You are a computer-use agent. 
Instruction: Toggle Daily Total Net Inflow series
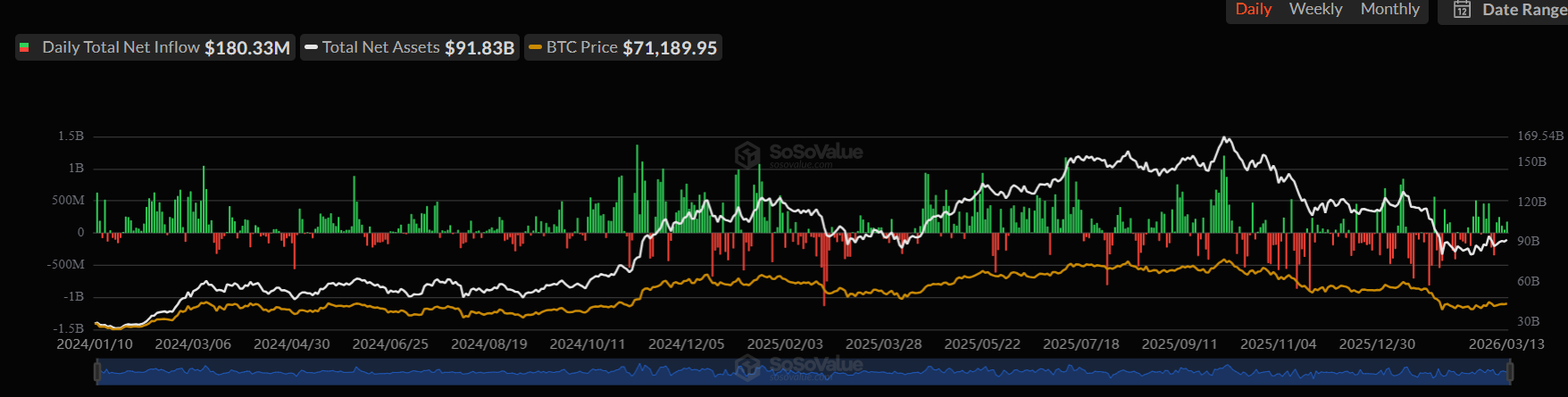[155, 48]
